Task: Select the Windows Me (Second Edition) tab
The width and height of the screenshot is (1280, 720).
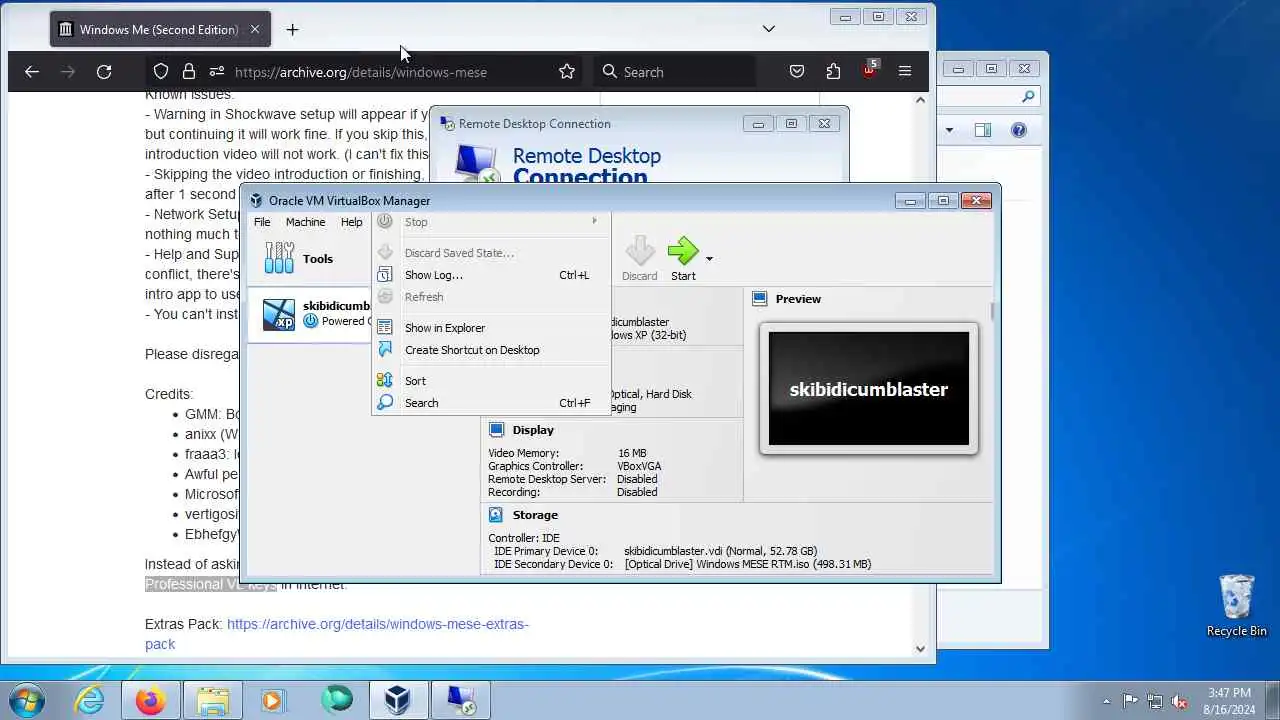Action: click(159, 30)
